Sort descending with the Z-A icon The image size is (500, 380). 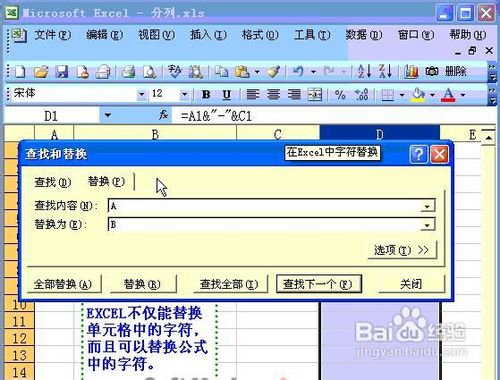point(385,72)
